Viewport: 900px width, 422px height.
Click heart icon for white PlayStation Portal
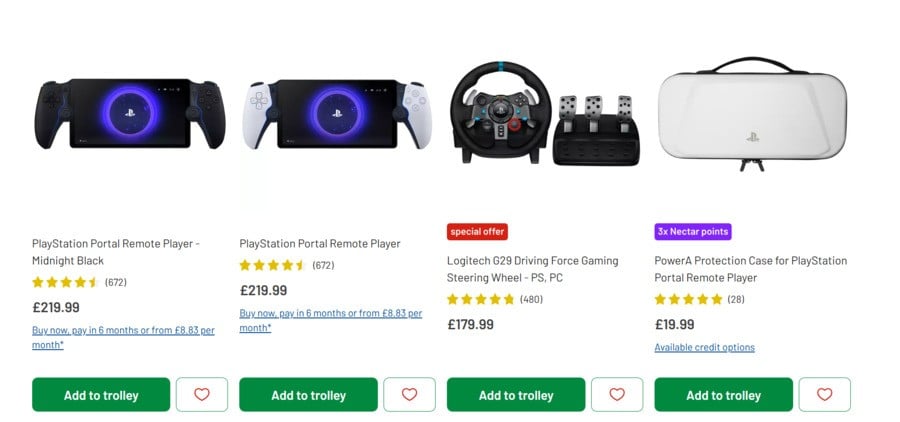click(409, 394)
